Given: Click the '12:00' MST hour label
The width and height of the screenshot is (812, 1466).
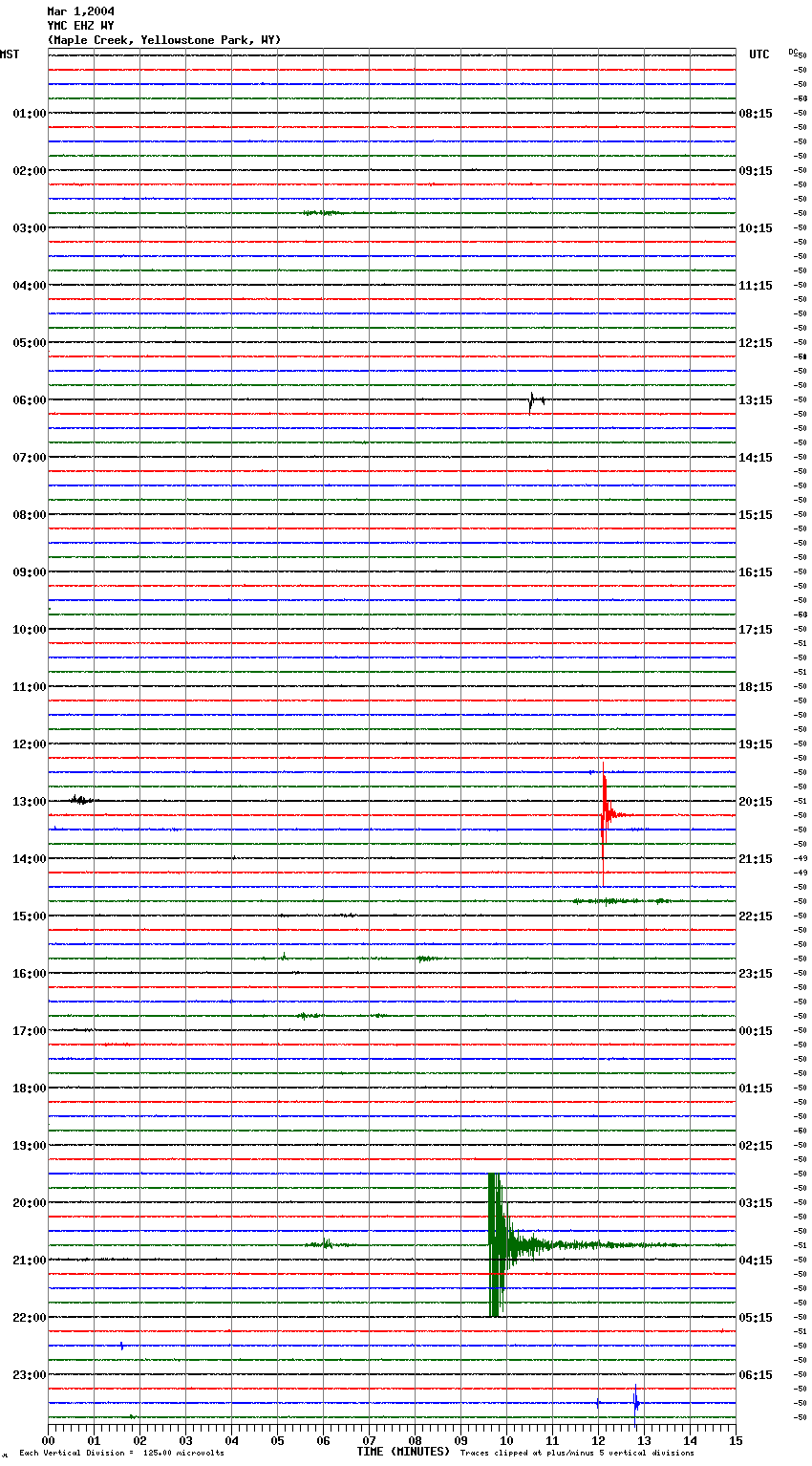Looking at the screenshot, I should [30, 744].
